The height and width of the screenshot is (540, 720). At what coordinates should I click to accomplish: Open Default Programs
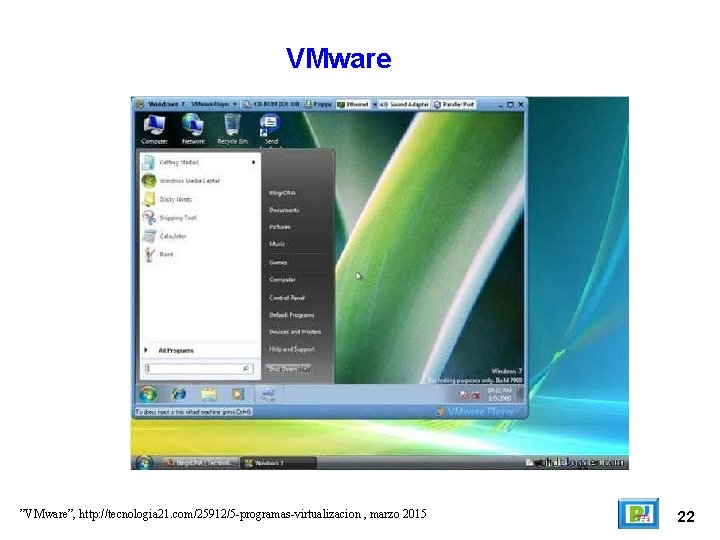pos(292,315)
